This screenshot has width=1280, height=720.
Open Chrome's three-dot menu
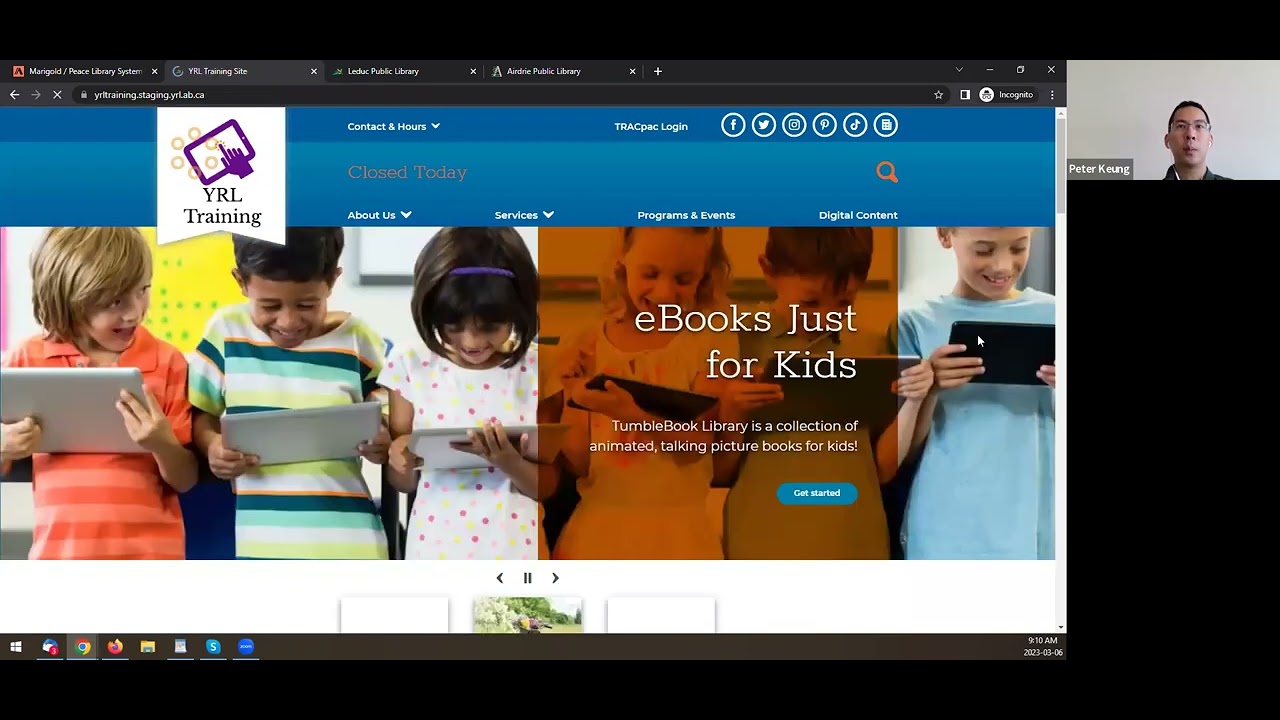pos(1052,95)
